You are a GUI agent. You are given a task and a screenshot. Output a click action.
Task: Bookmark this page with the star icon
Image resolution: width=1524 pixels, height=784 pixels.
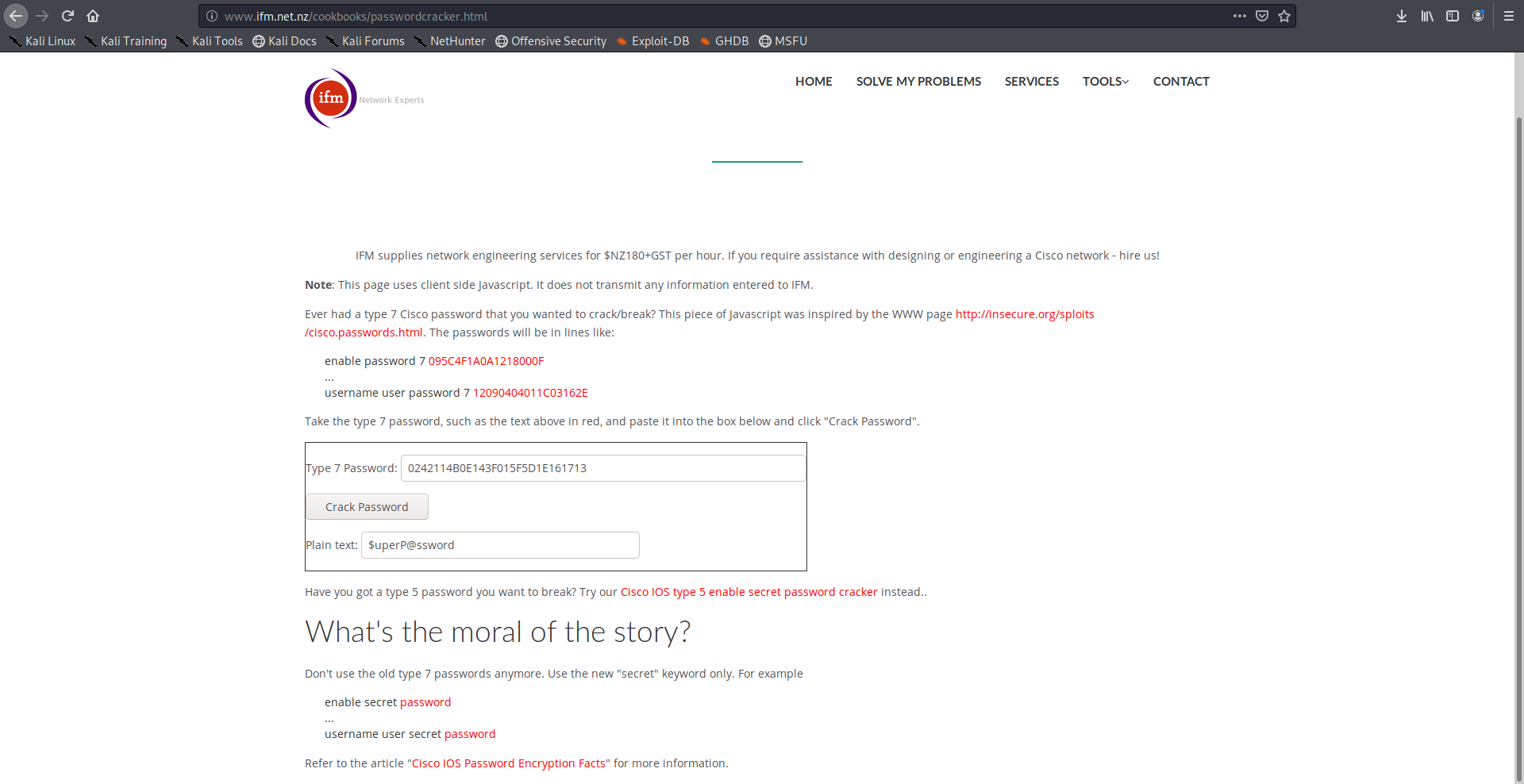point(1284,16)
